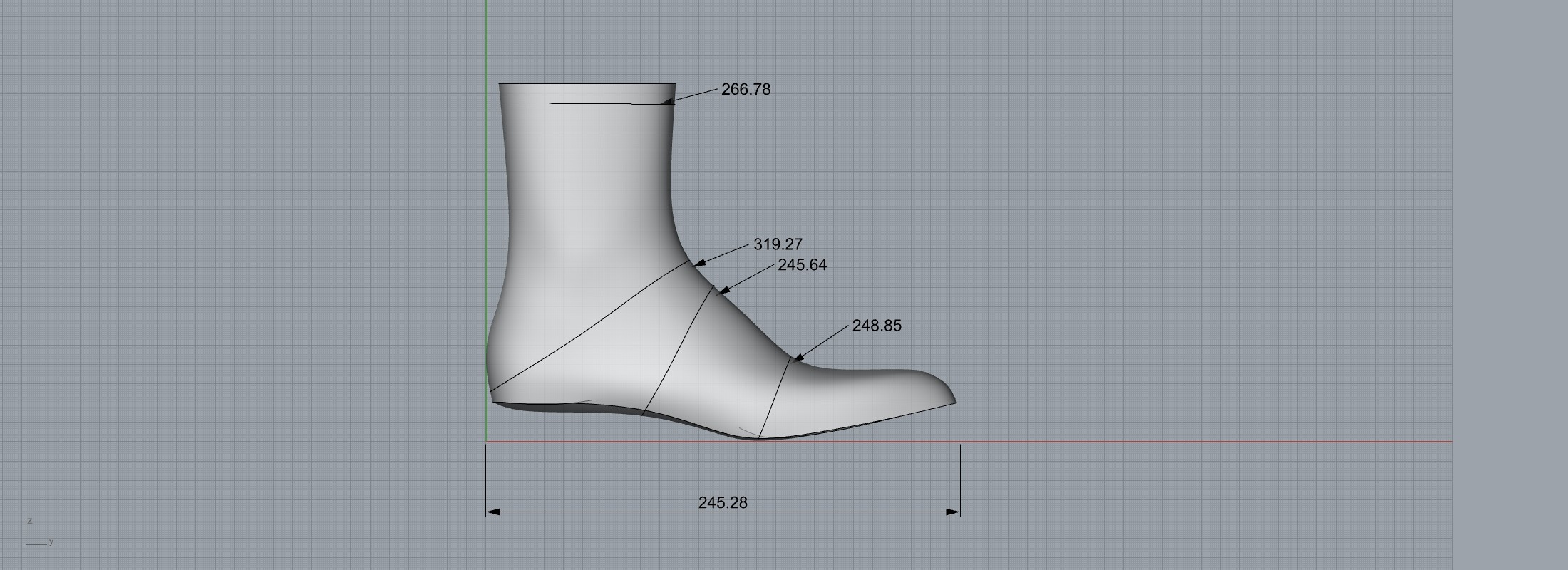Select the red horizontal axis line
Viewport: 1568px width, 570px height.
(1212, 442)
